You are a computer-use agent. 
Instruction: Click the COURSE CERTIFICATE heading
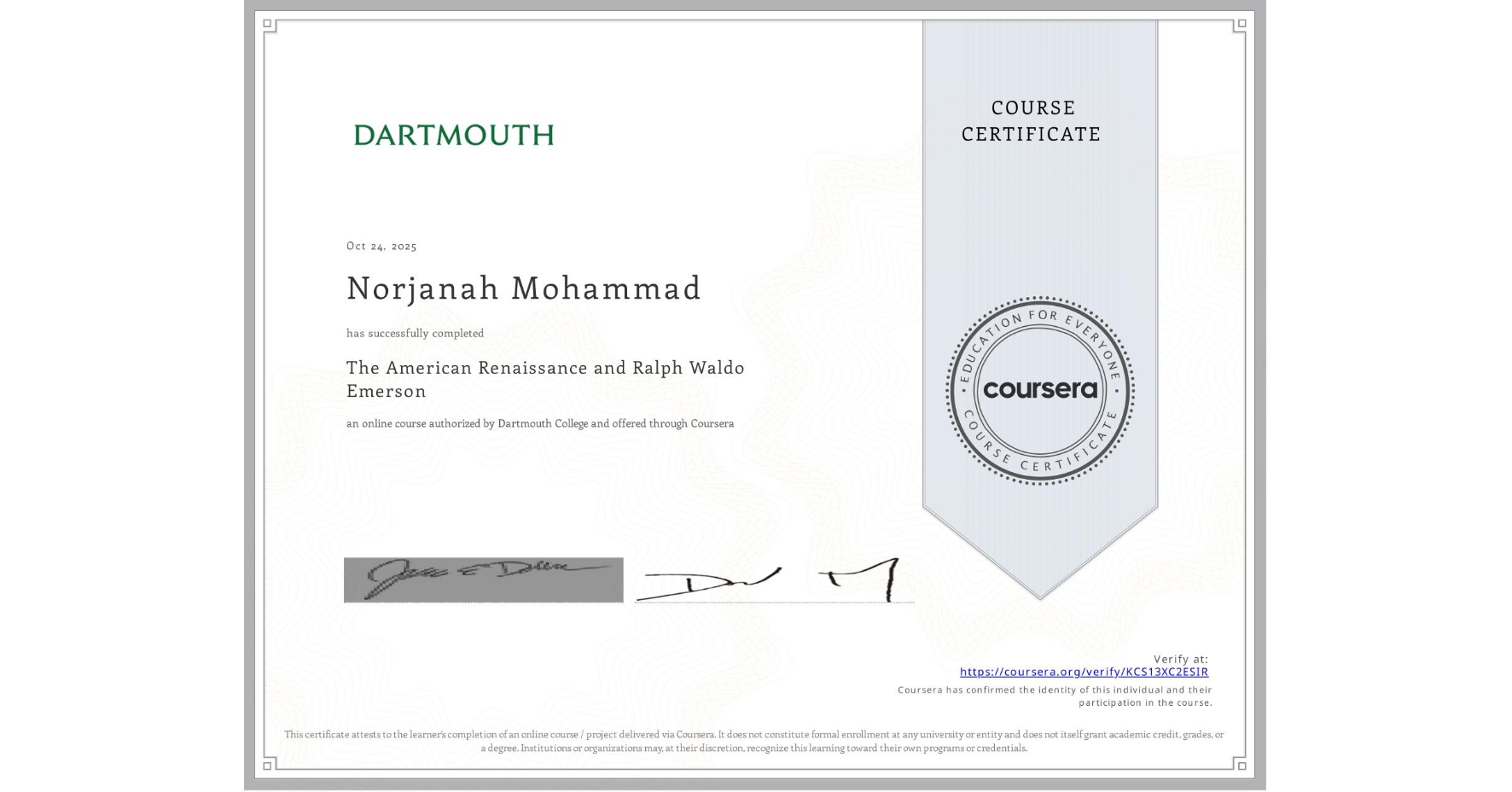[x=1031, y=120]
